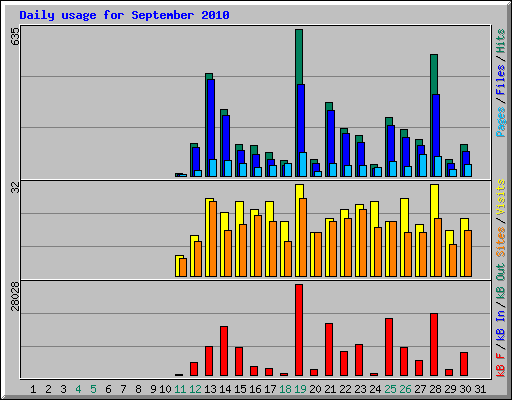Click the 32 maximum value on the visits axis
This screenshot has height=400, width=512.
click(x=15, y=188)
